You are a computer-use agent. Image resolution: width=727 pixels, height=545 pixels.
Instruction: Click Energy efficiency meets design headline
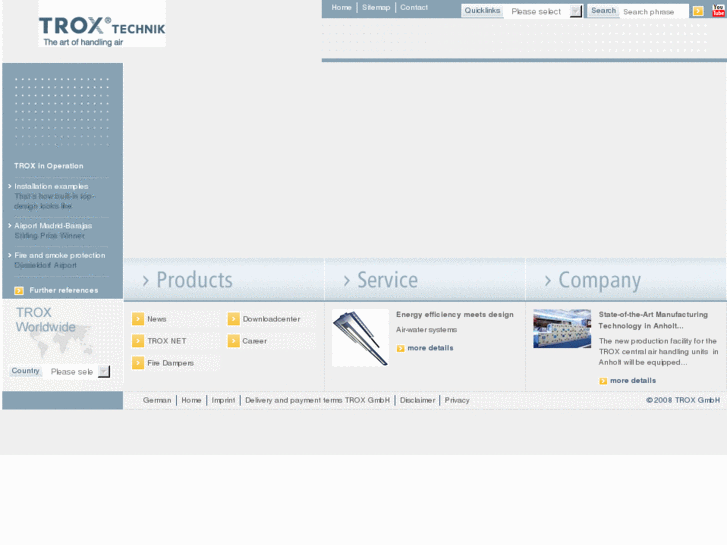(x=455, y=314)
